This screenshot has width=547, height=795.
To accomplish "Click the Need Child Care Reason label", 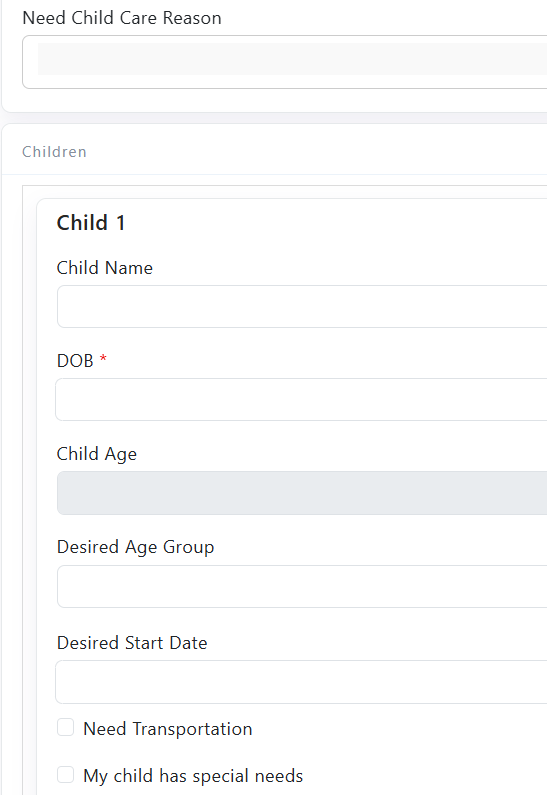I will click(x=122, y=18).
